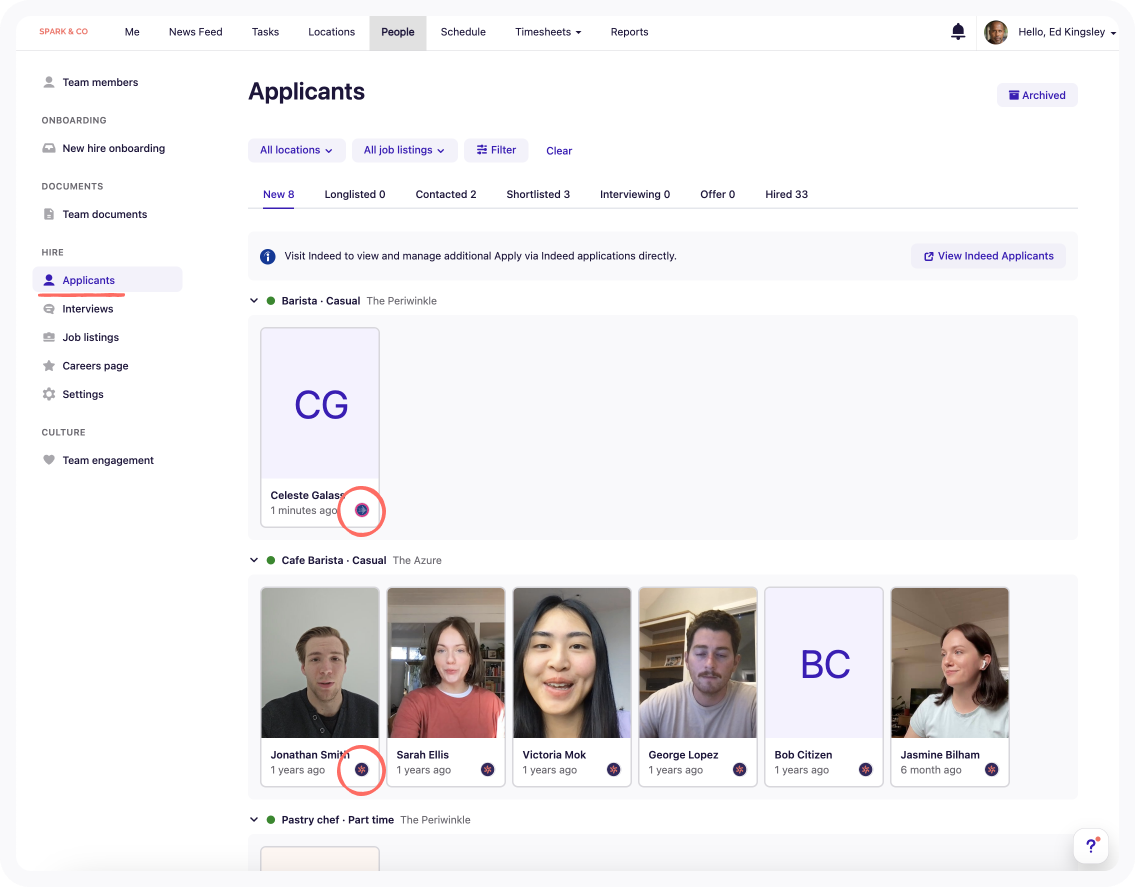Screen dimensions: 1135x887
Task: Open News Feed in top navigation
Action: (x=195, y=32)
